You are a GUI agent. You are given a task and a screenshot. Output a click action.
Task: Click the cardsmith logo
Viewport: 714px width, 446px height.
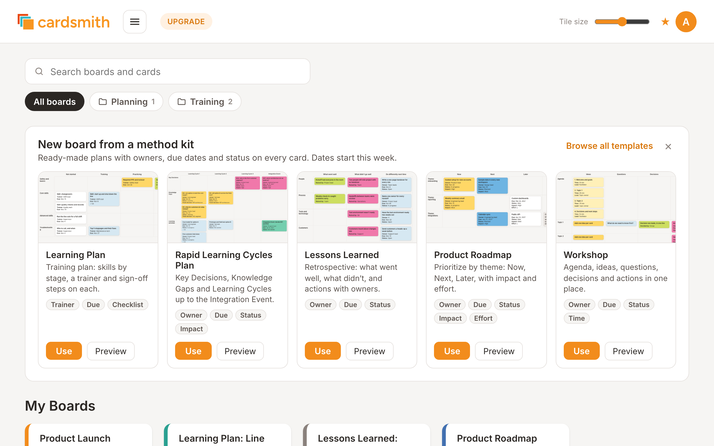(63, 22)
